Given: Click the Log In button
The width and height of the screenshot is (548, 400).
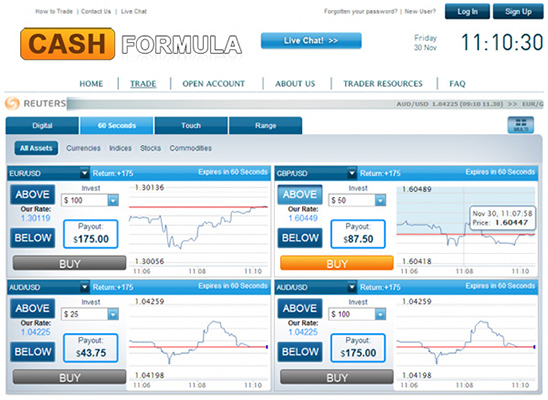Looking at the screenshot, I should pos(467,12).
